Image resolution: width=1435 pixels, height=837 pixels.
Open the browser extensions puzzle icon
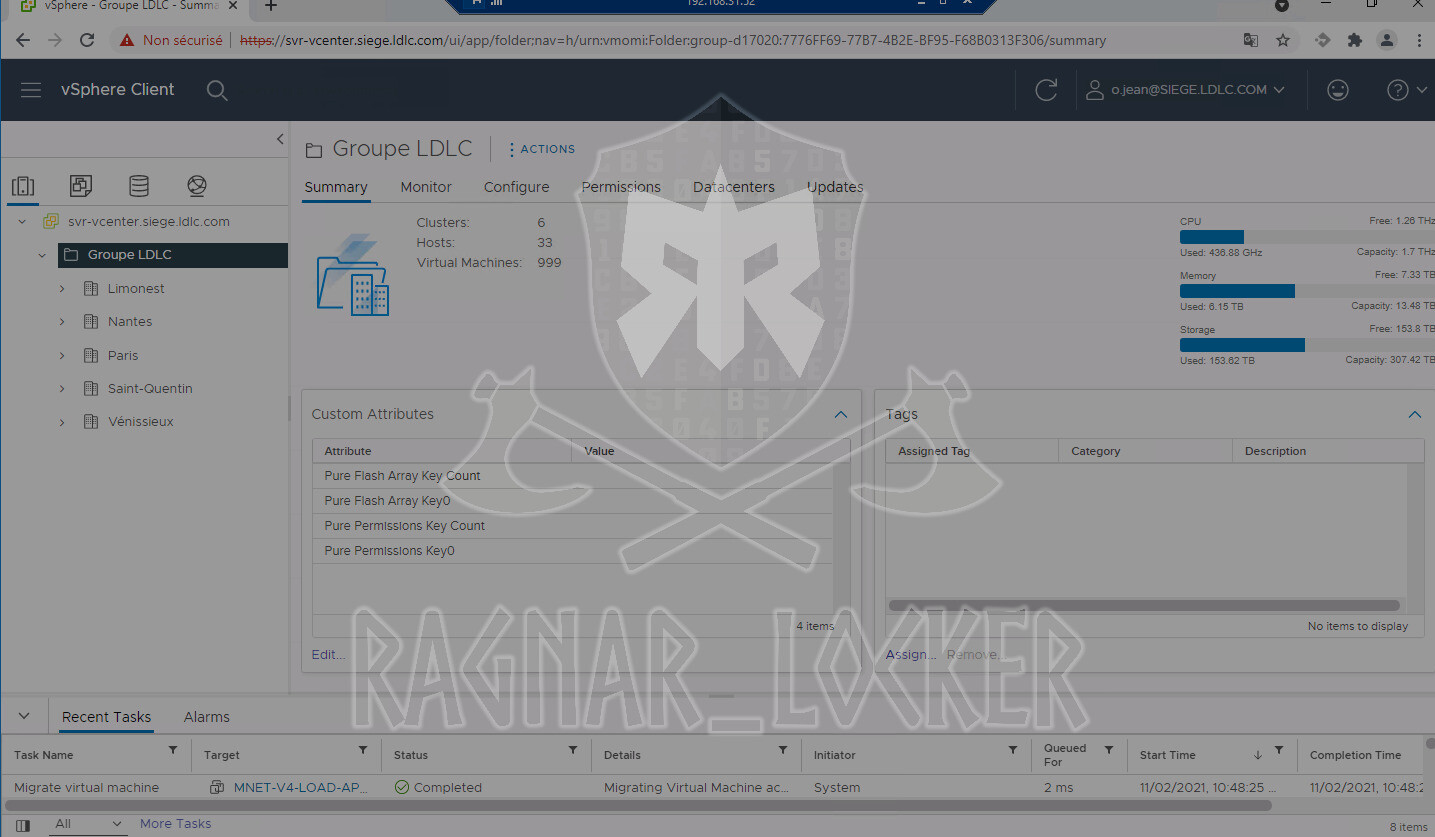coord(1355,40)
